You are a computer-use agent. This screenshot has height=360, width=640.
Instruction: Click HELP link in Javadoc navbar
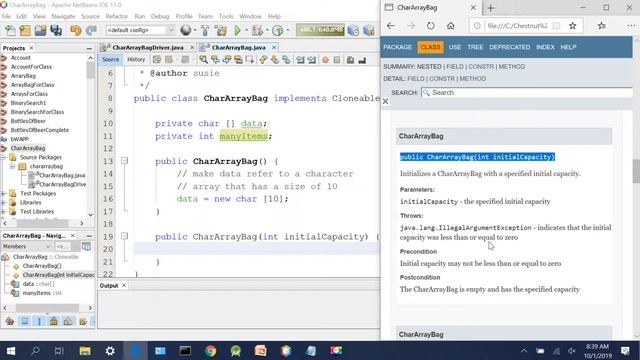click(568, 47)
